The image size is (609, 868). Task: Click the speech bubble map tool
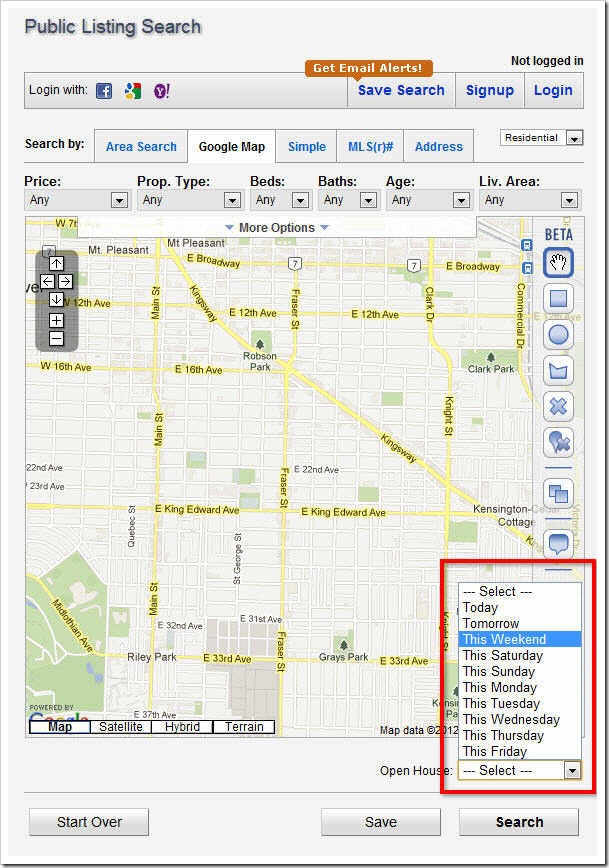click(558, 543)
